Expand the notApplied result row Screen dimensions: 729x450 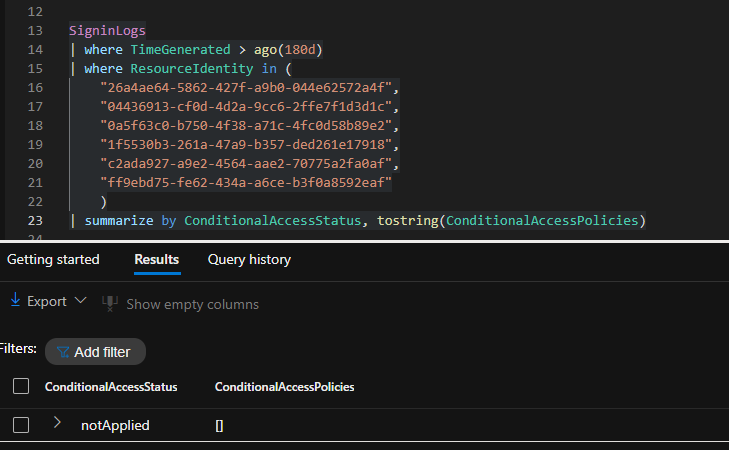(x=57, y=424)
